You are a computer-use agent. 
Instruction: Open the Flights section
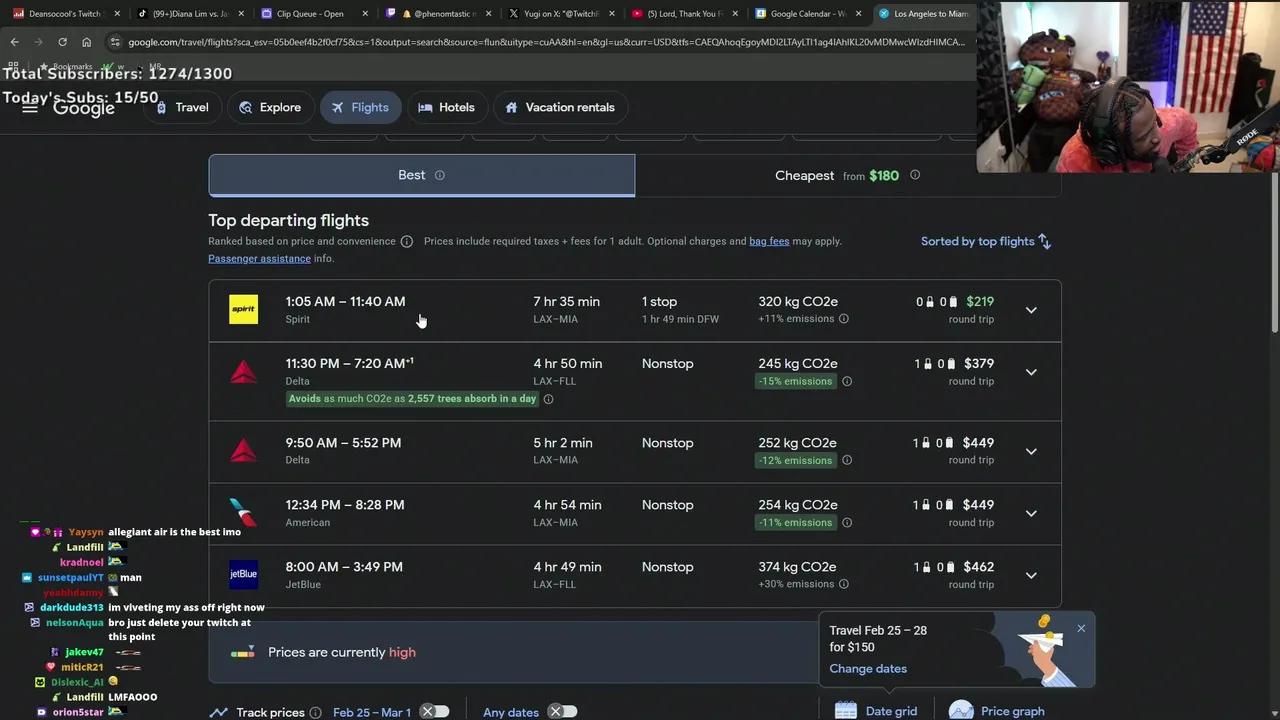(x=360, y=107)
